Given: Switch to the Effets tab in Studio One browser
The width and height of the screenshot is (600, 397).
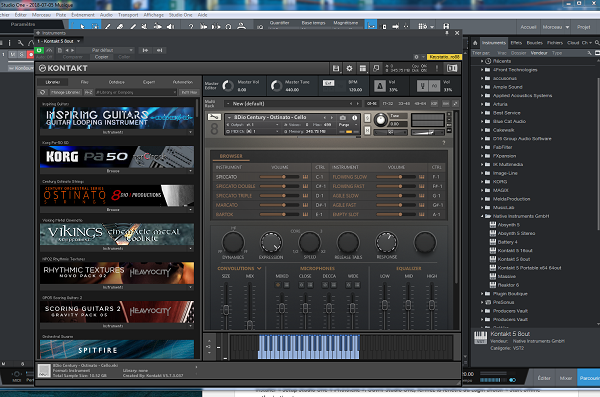Looking at the screenshot, I should (x=516, y=43).
